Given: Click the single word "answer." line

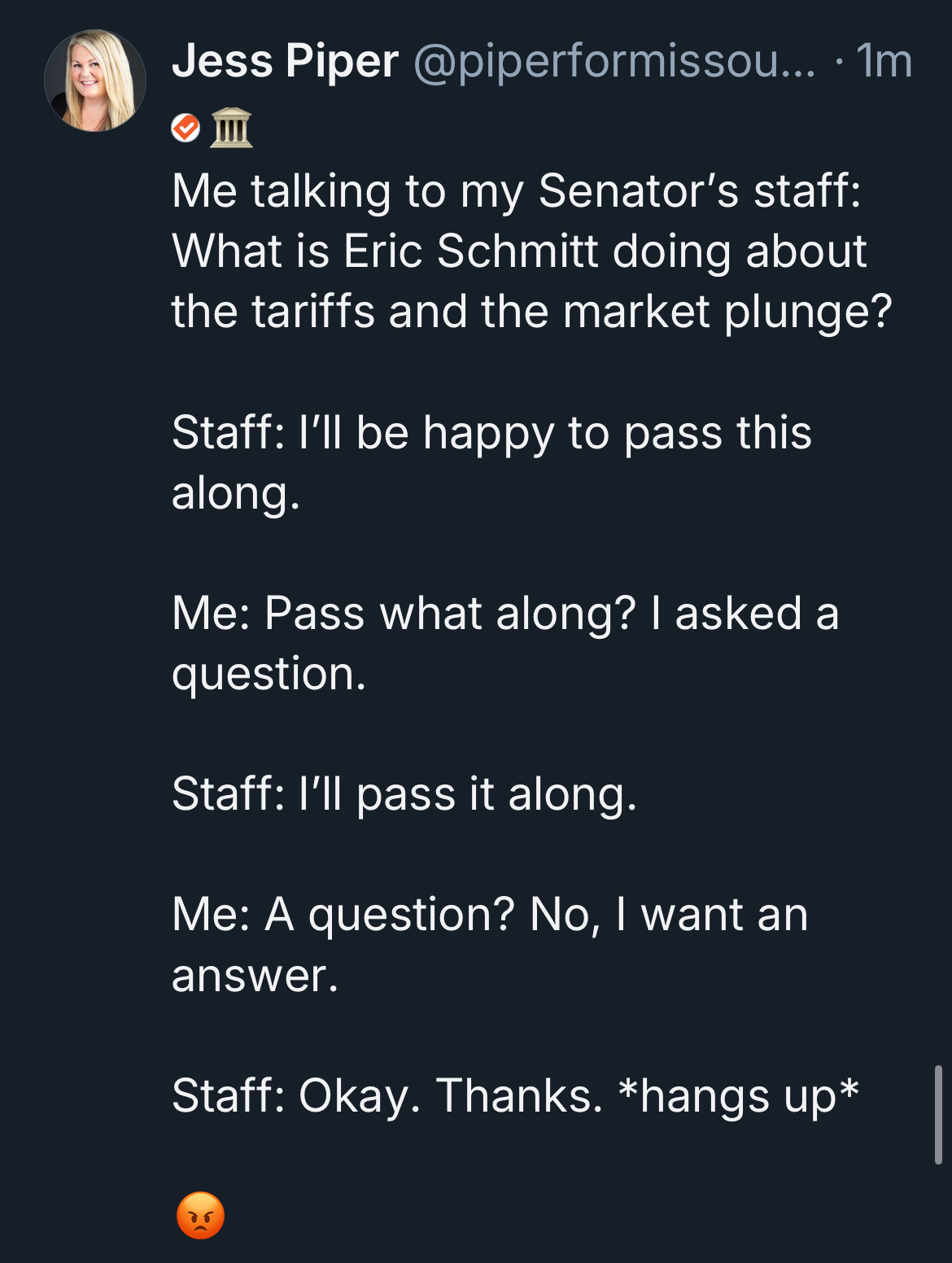Looking at the screenshot, I should (255, 975).
